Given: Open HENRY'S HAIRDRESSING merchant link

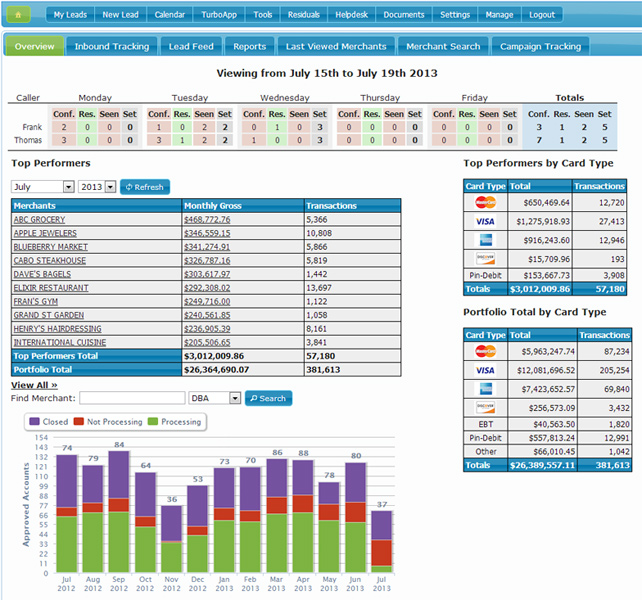Looking at the screenshot, I should click(57, 329).
